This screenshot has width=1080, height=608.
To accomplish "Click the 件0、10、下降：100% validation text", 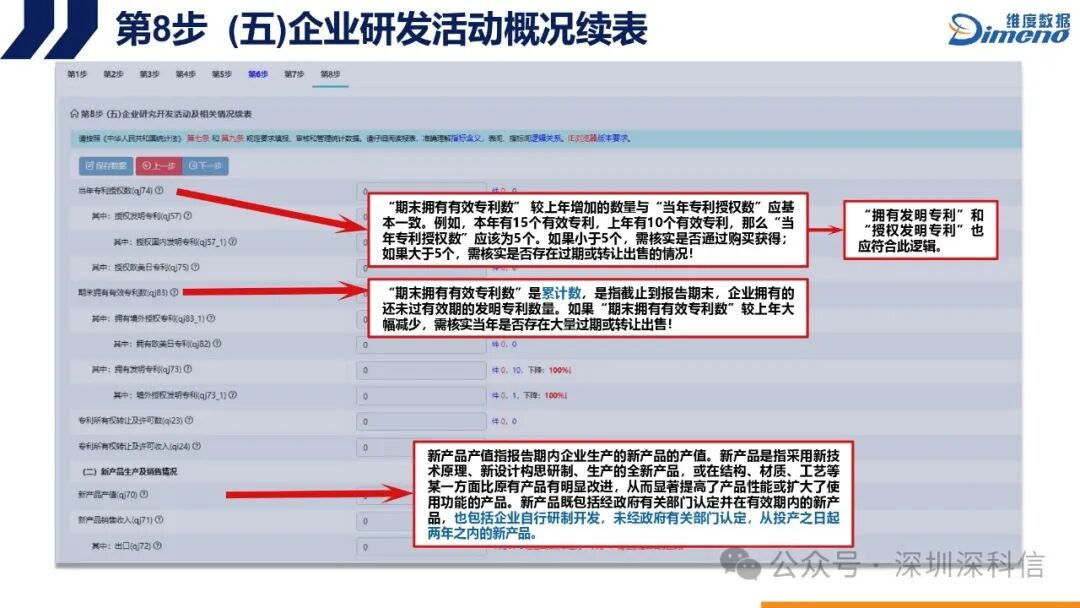I will tap(531, 370).
